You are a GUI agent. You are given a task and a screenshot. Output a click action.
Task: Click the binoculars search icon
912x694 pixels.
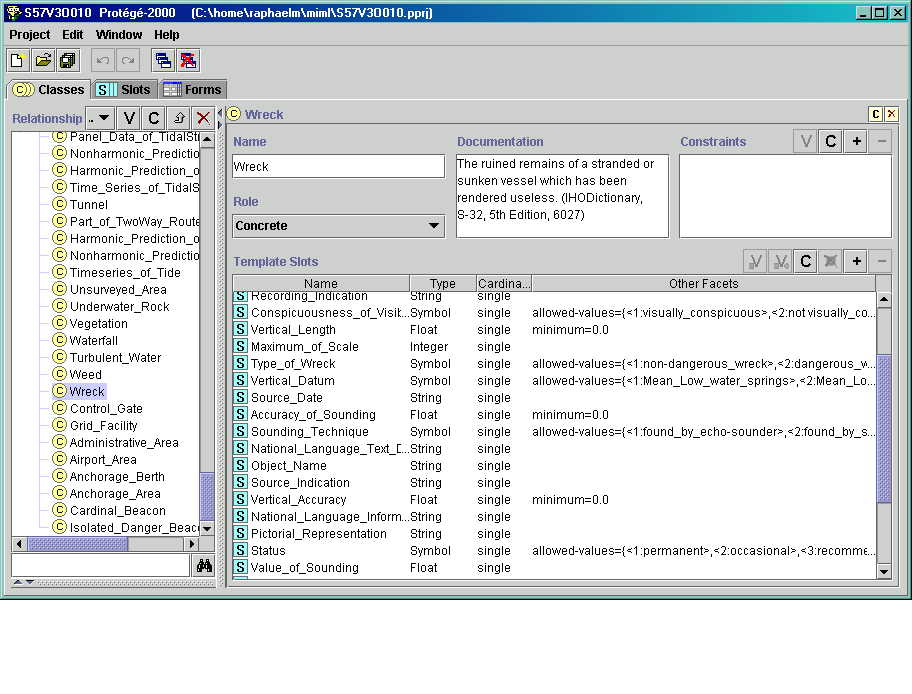pos(204,566)
